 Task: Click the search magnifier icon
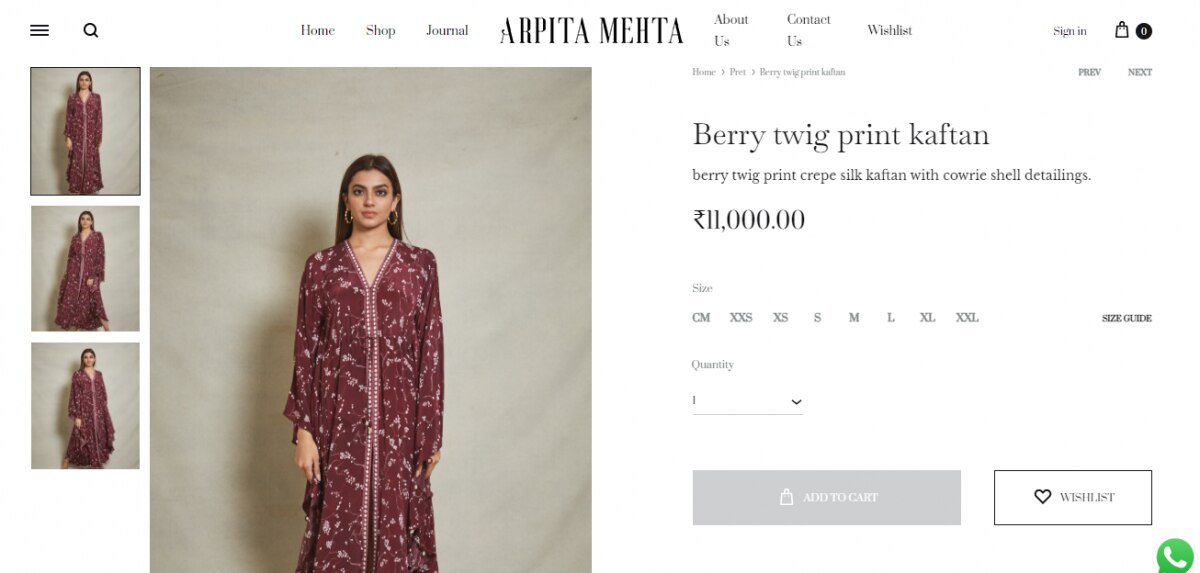coord(91,30)
